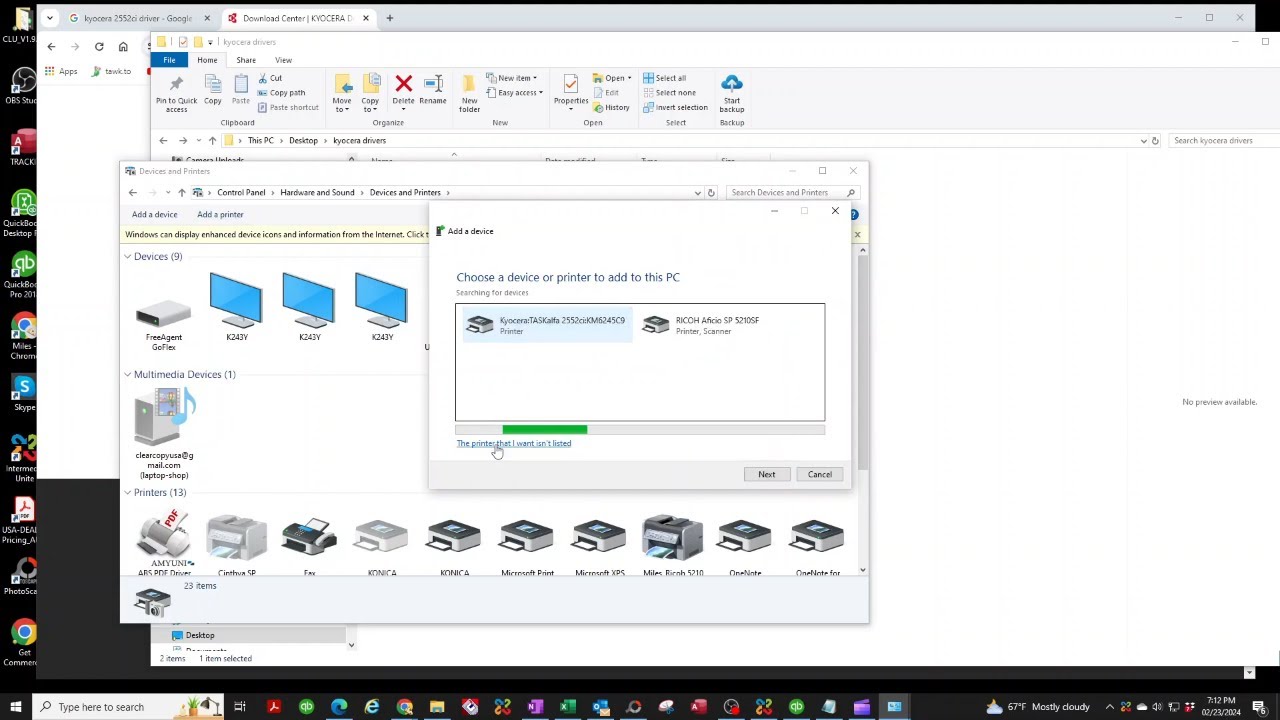Screen dimensions: 1280x720
Task: Collapse the Multimedia Devices (1) group
Action: (x=127, y=375)
